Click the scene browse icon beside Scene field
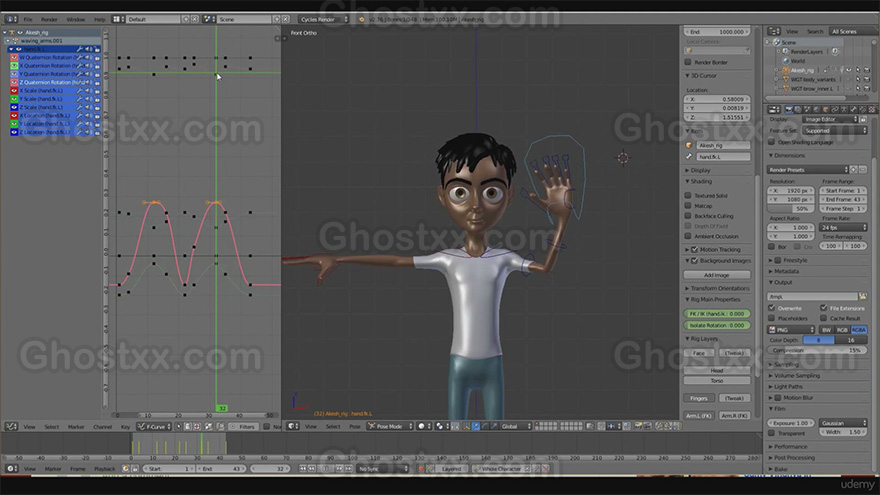This screenshot has width=880, height=495. click(208, 19)
